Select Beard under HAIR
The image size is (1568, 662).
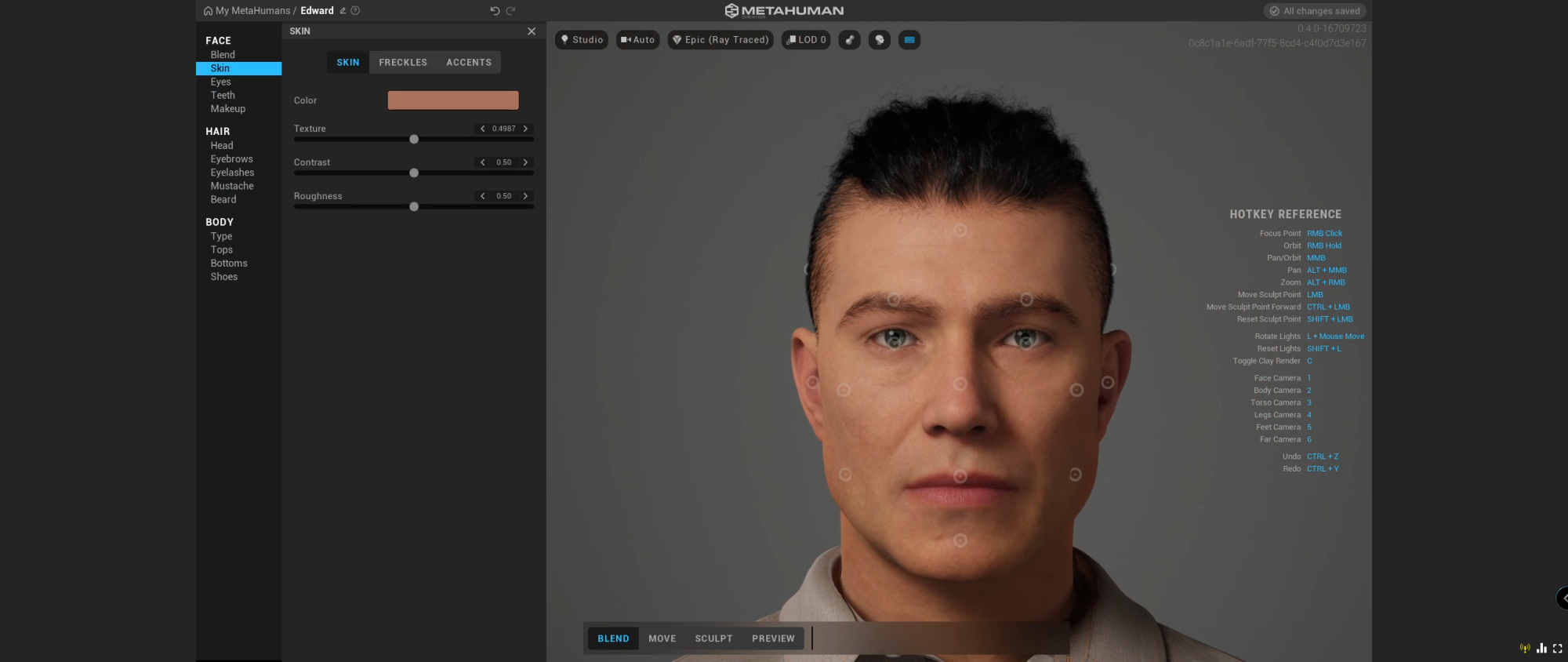coord(223,199)
